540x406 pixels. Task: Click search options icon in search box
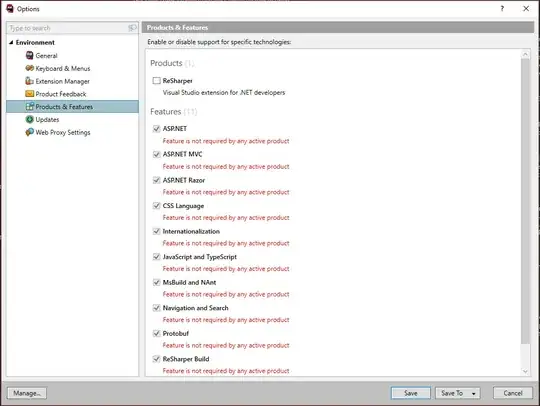tap(132, 28)
